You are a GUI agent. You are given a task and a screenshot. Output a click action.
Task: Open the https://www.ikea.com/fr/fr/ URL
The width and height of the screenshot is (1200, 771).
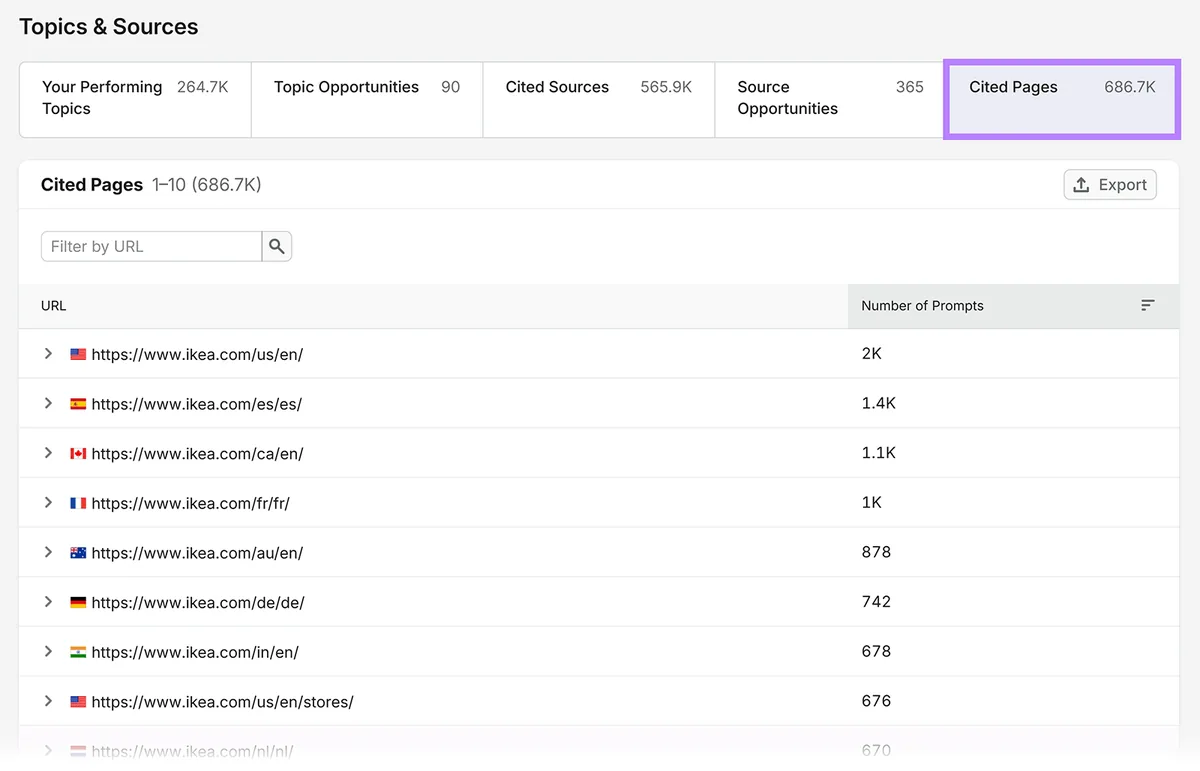pyautogui.click(x=191, y=503)
